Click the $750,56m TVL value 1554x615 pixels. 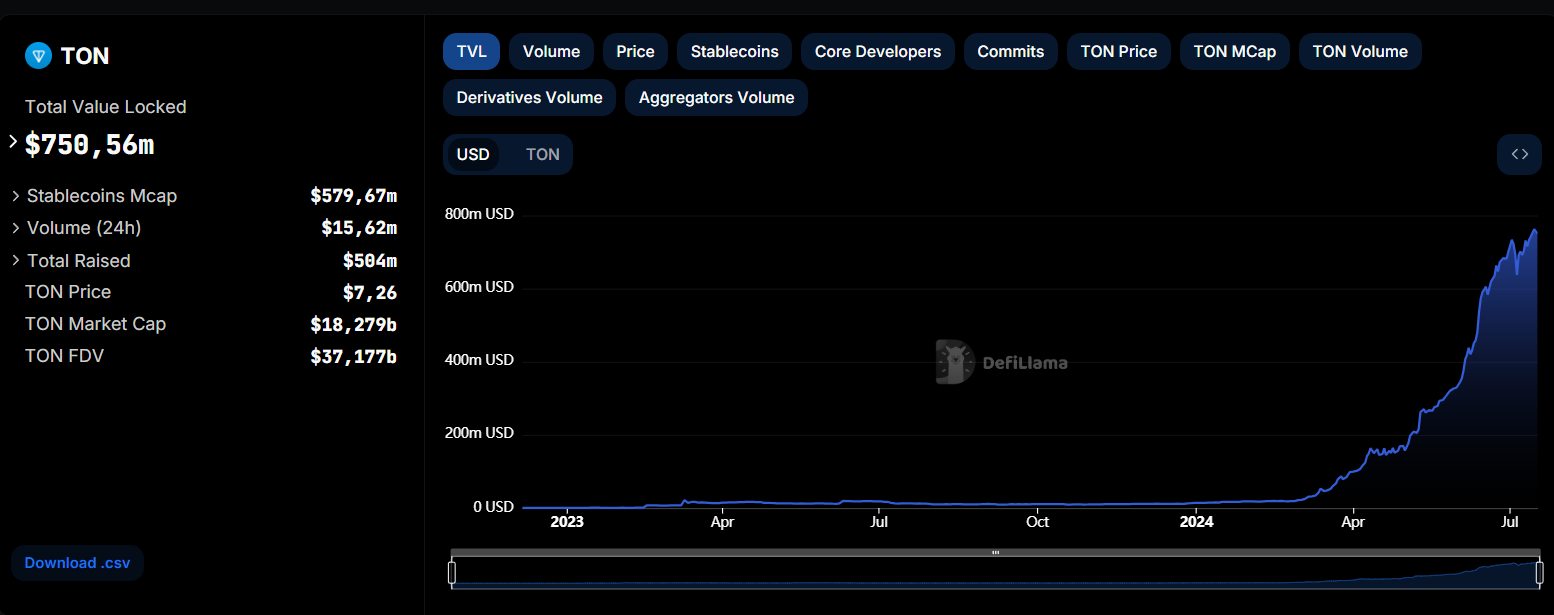coord(90,145)
